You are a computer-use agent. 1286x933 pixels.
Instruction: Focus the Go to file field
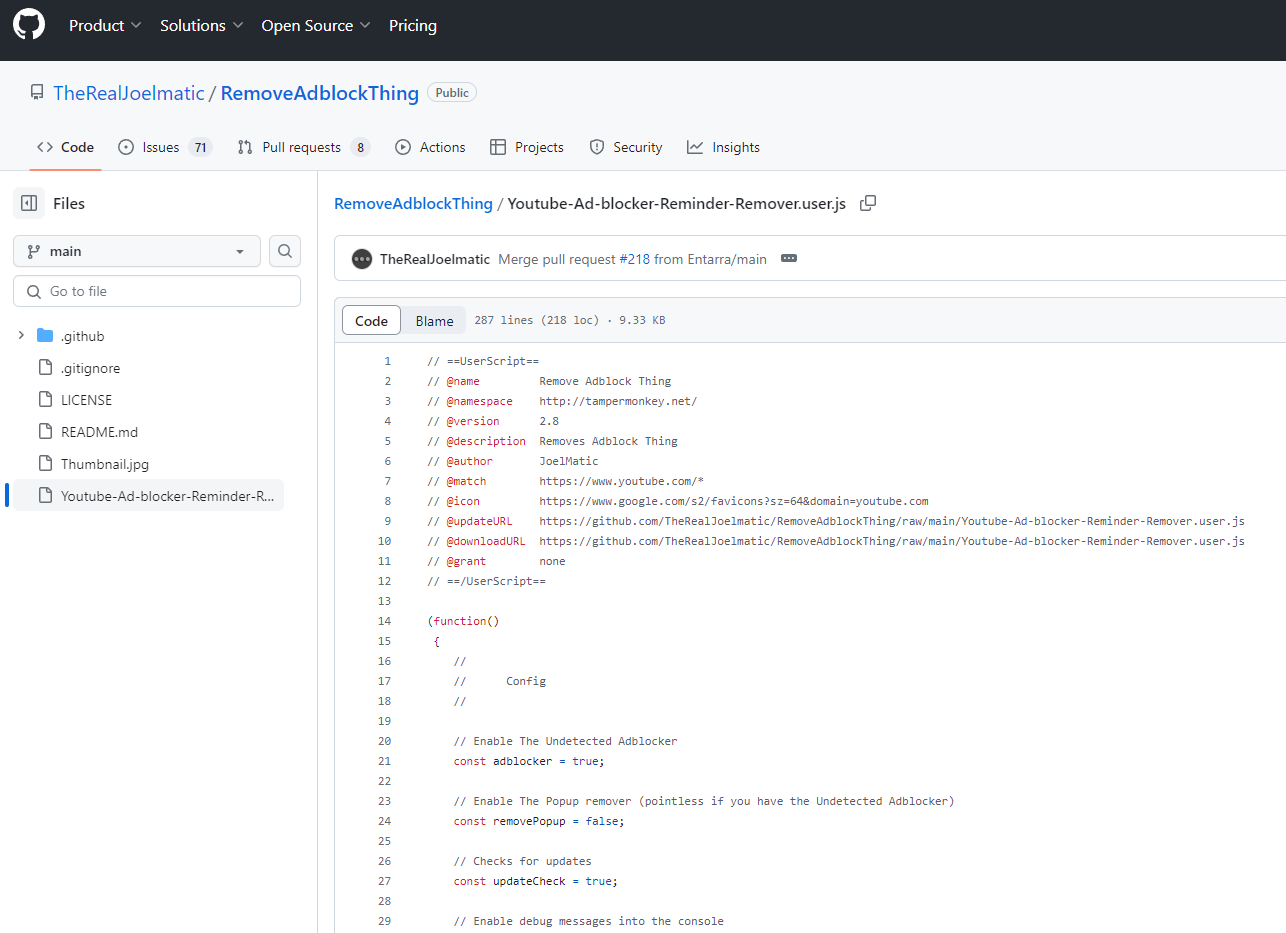[157, 291]
